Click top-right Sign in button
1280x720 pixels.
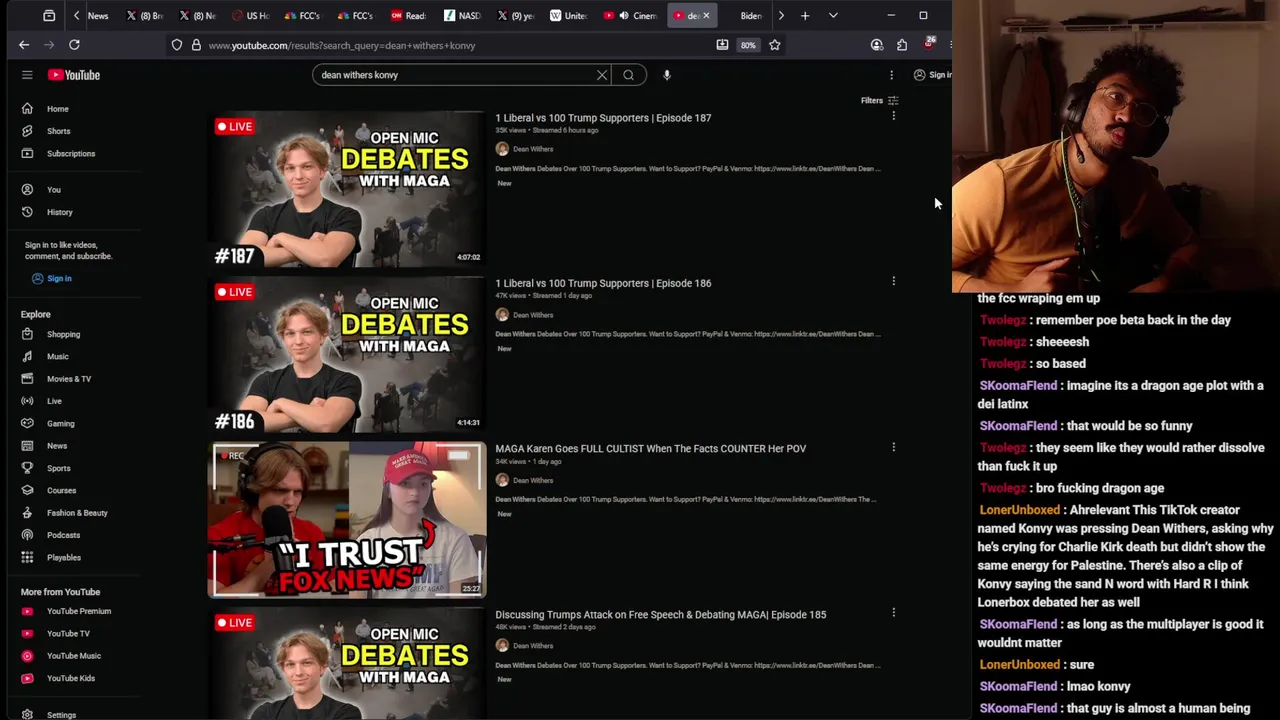tap(932, 75)
